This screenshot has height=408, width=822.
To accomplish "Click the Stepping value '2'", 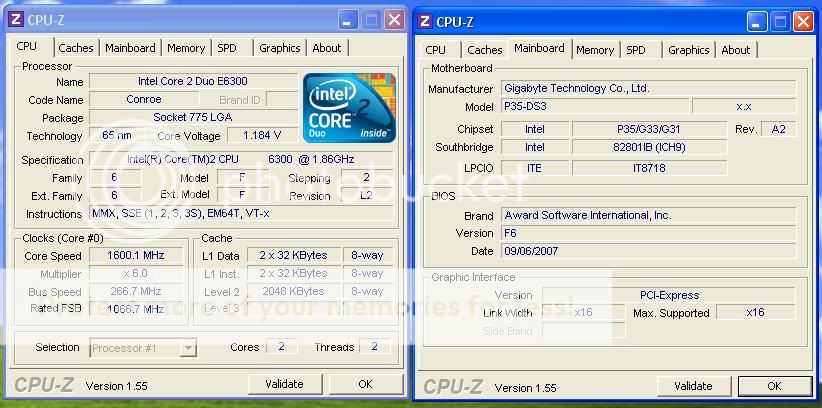I will [366, 177].
